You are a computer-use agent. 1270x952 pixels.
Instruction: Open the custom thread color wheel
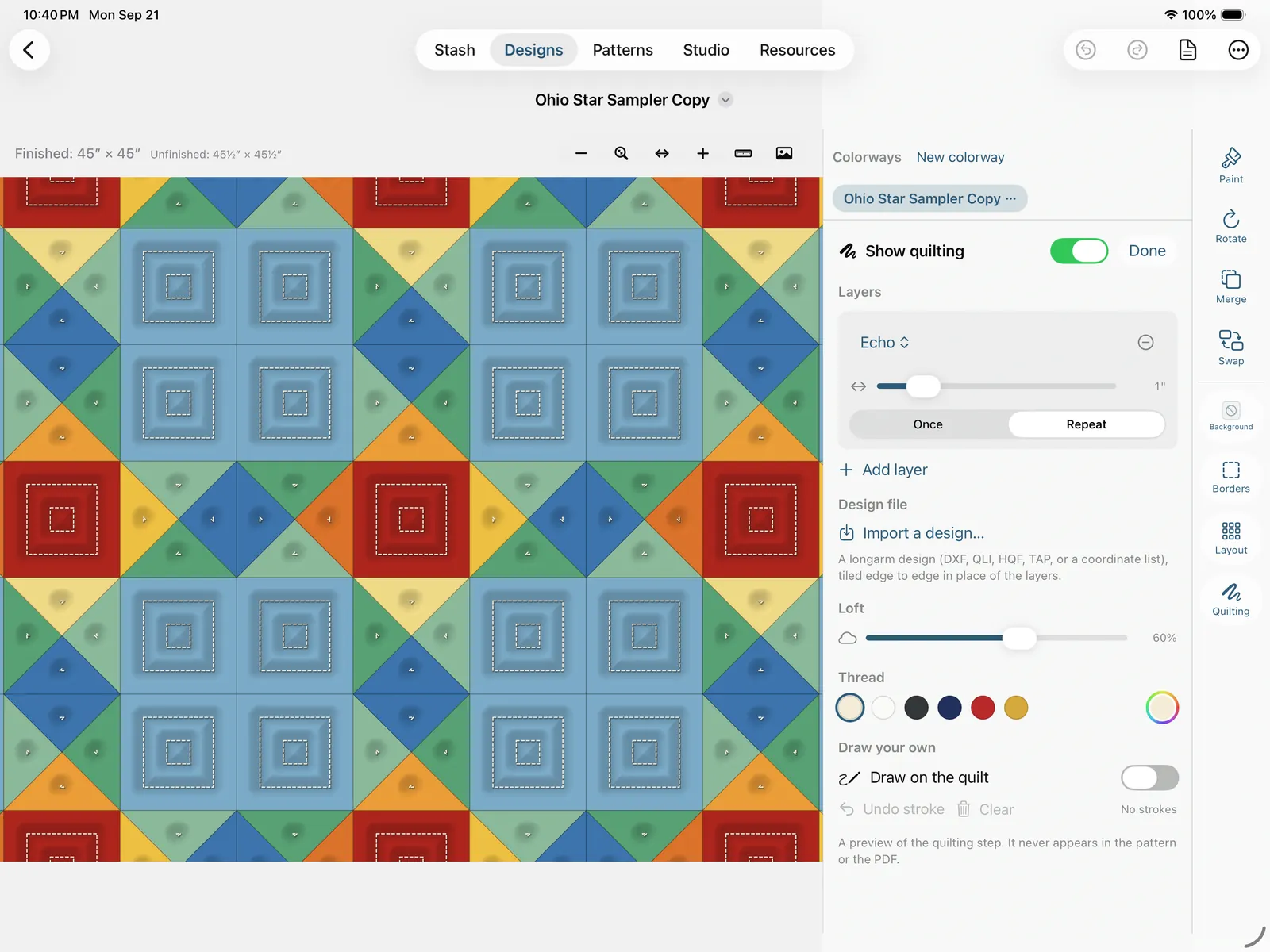(1162, 708)
